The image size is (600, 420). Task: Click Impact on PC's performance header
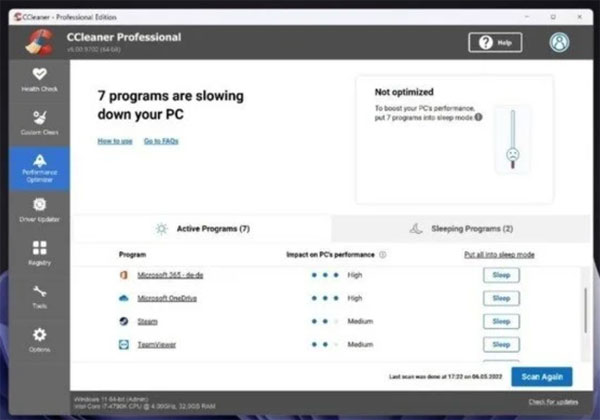330,255
